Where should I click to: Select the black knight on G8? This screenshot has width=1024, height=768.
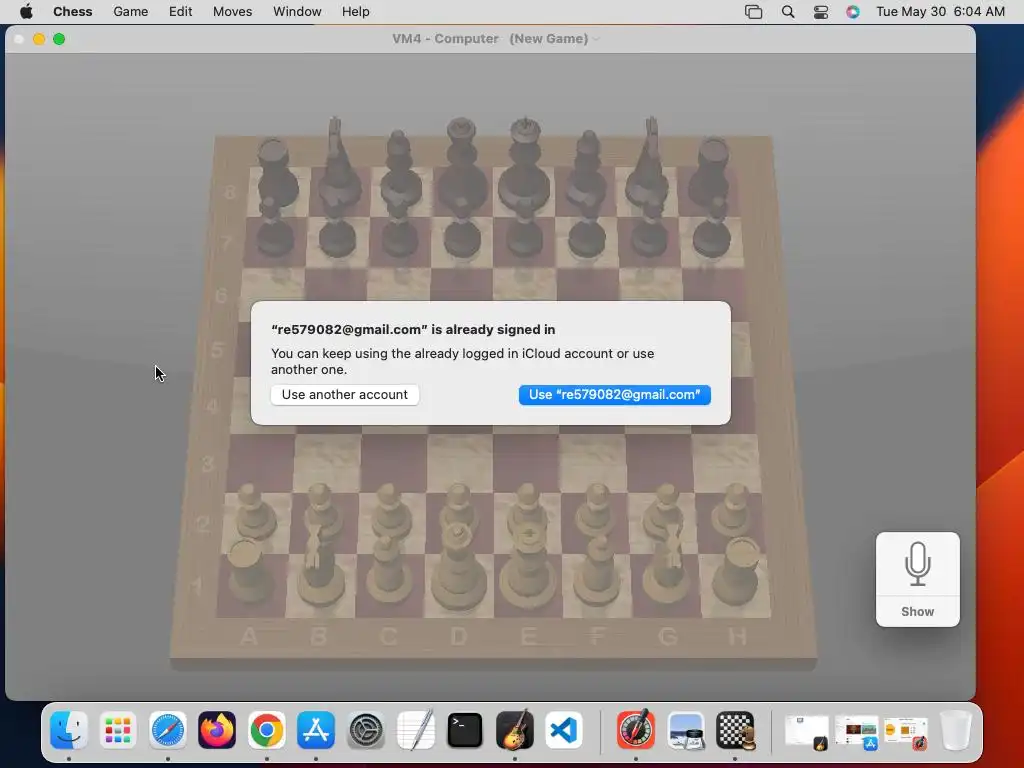pos(648,163)
